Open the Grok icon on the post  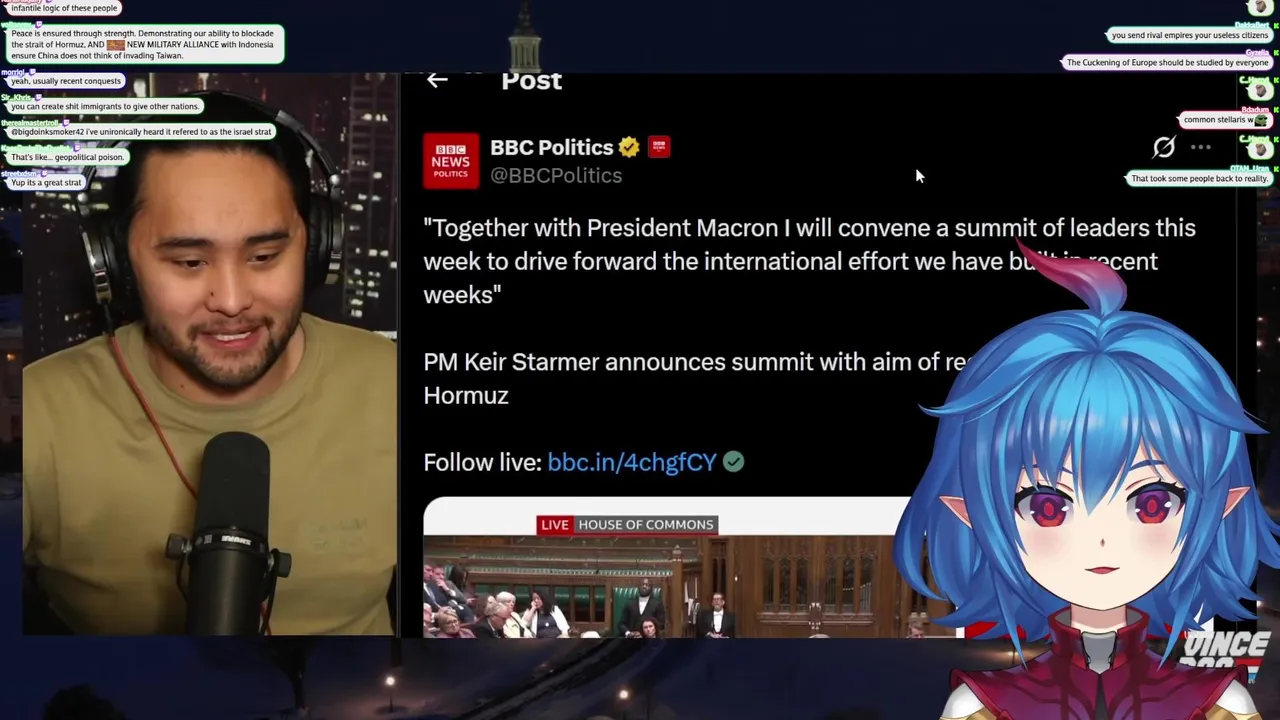[1164, 147]
